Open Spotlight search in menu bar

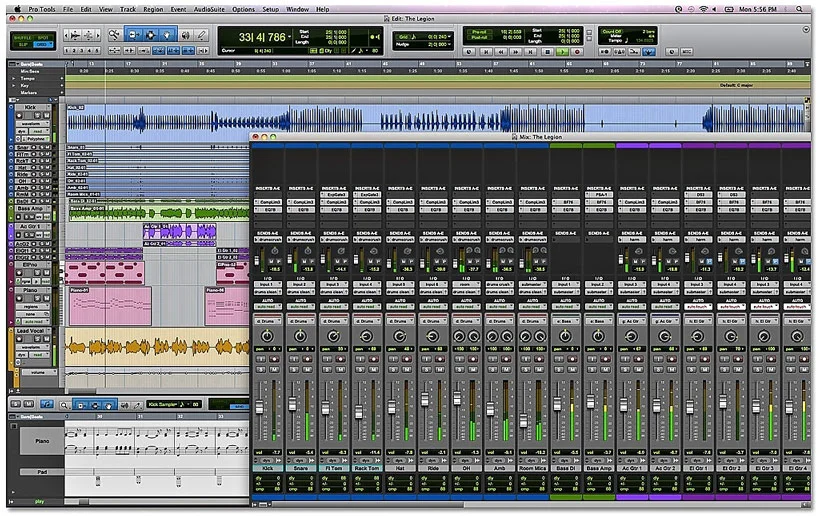click(x=800, y=9)
